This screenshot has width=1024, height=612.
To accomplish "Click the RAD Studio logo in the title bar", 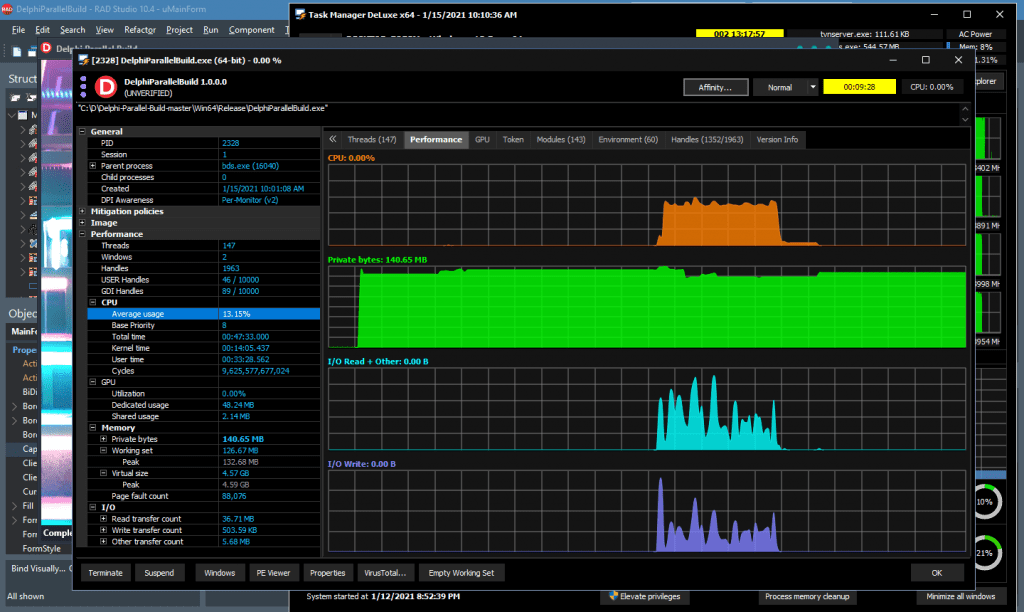I will pos(7,9).
